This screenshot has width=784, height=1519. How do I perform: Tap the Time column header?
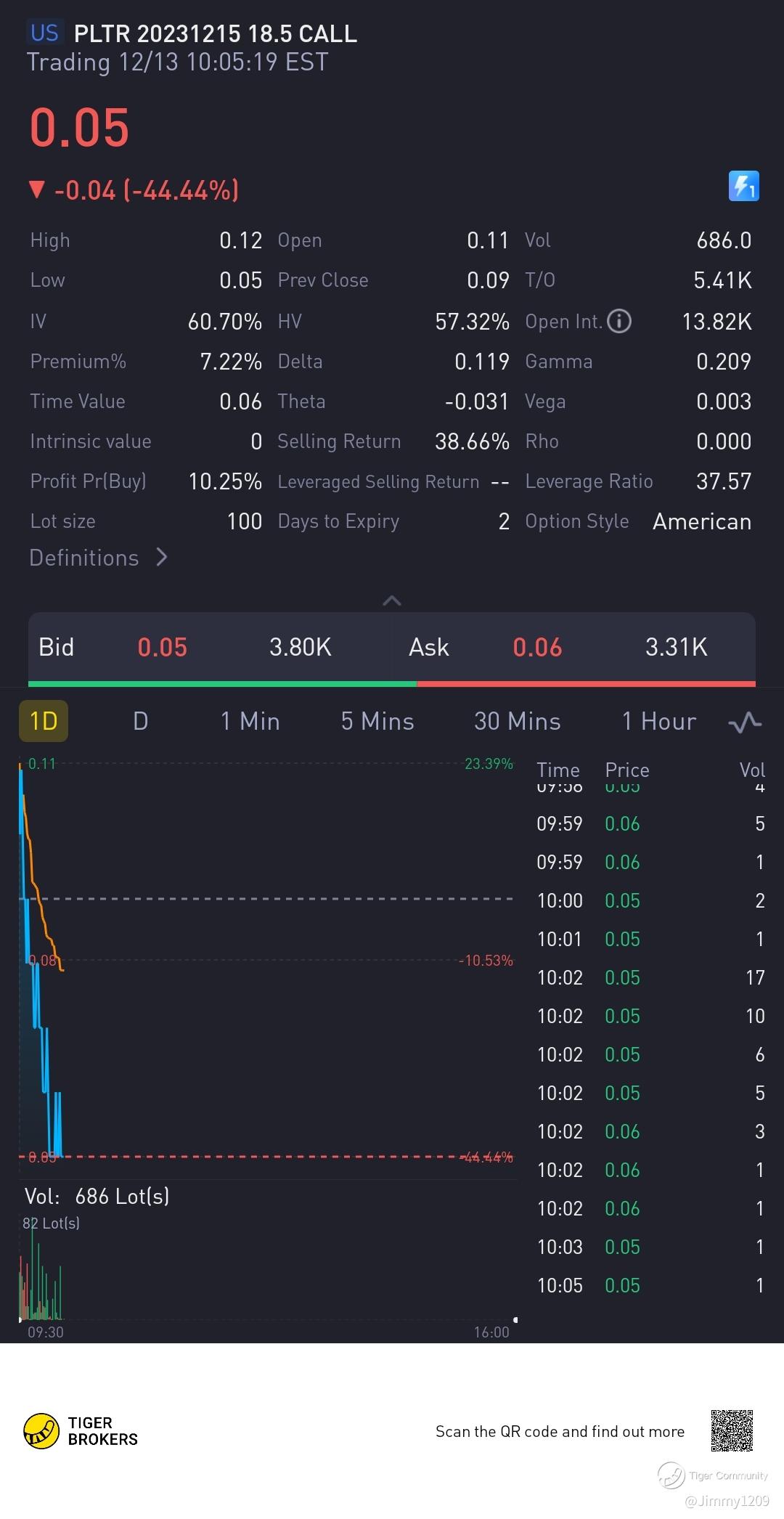558,770
